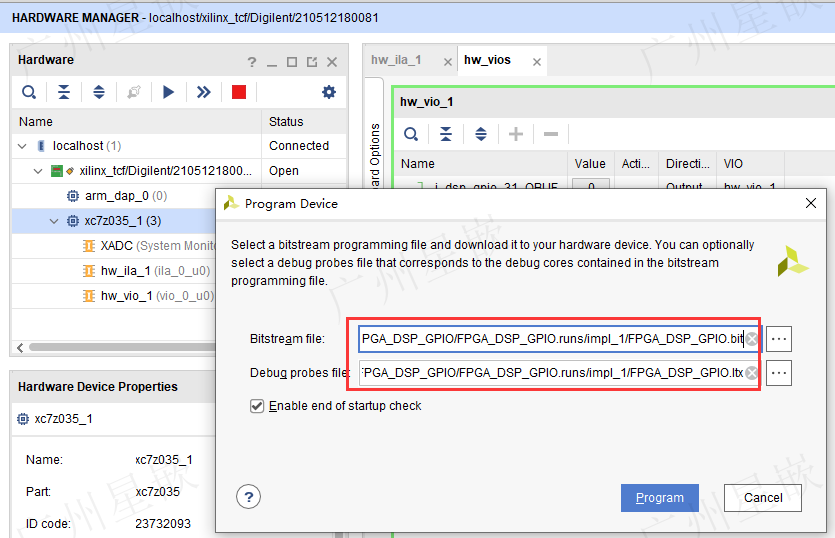
Task: Select arm_dap_0 in hardware tree
Action: [x=126, y=196]
